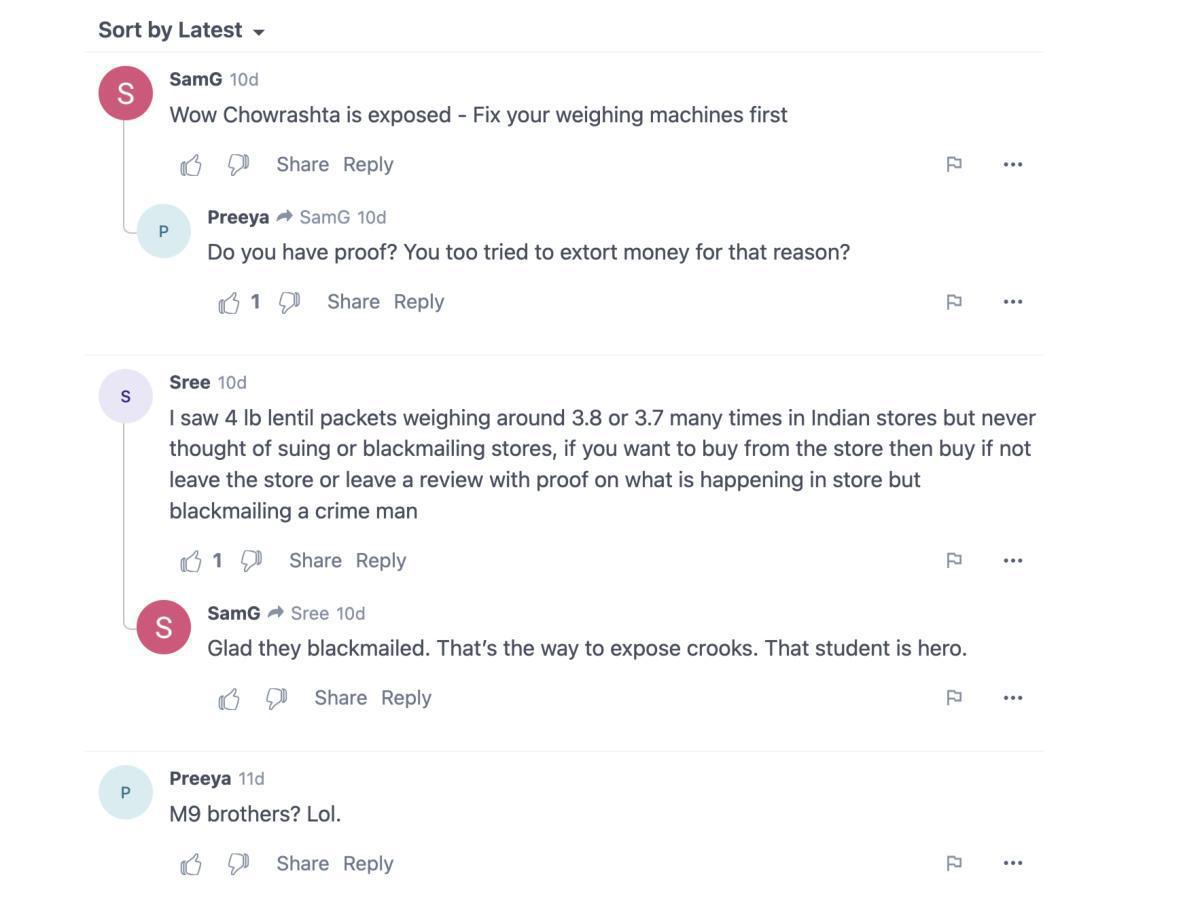Upvote Preeya's "M9 brothers" comment

coord(191,864)
